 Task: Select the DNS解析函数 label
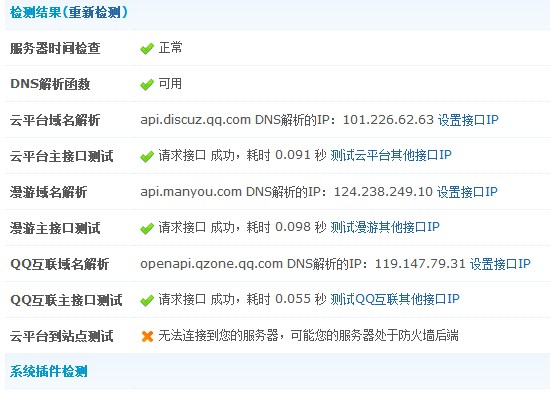(50, 84)
